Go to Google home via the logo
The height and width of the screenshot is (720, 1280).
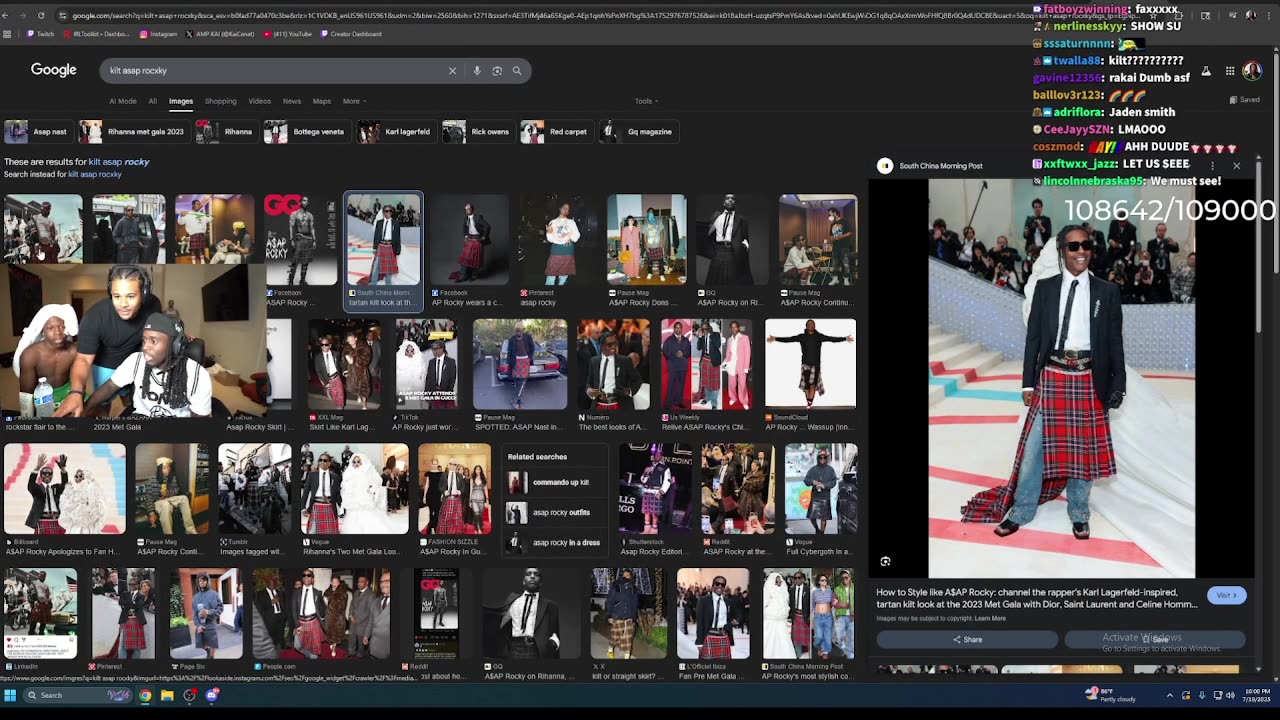(54, 70)
